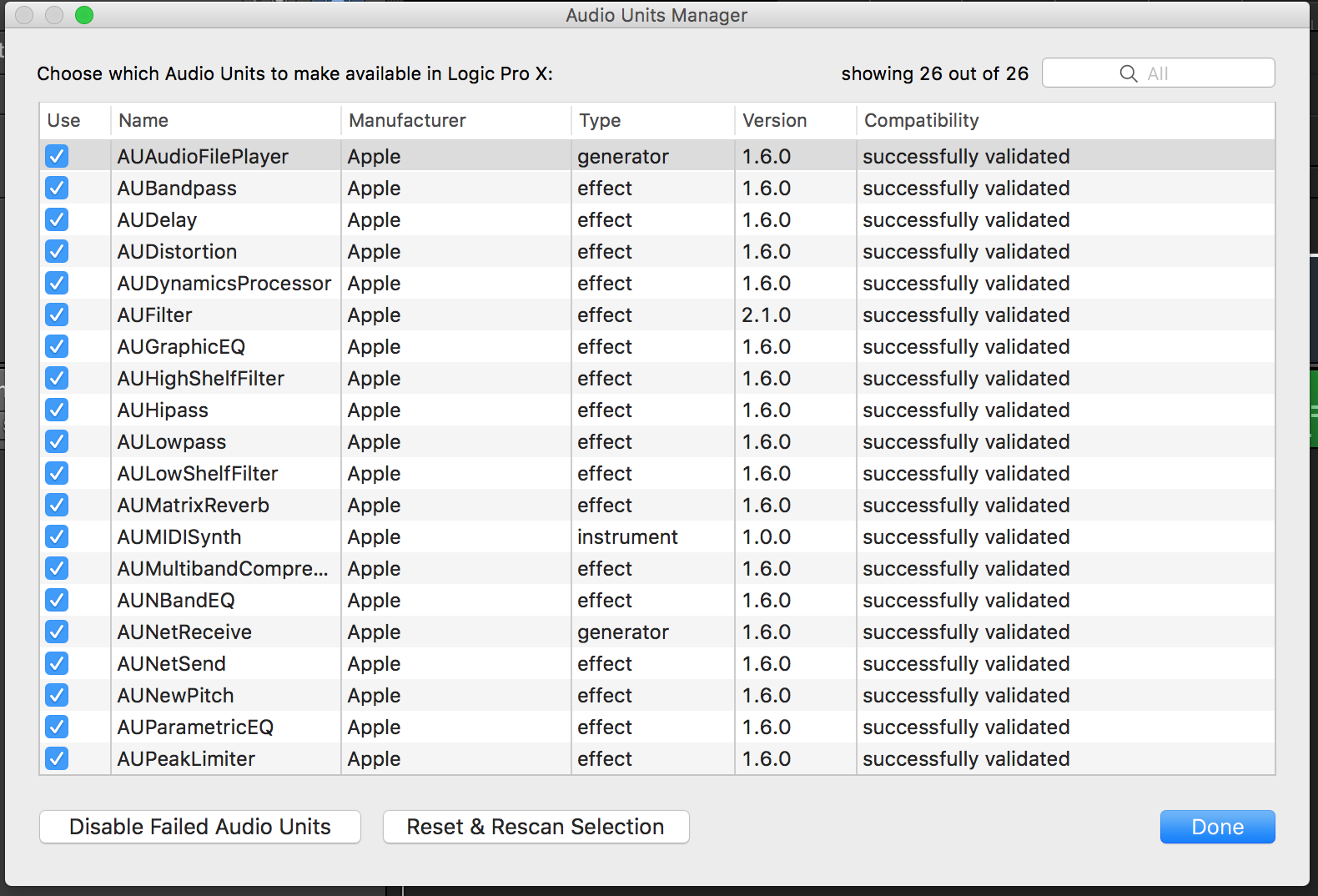This screenshot has height=896, width=1318.
Task: Confirm with the Done button
Action: click(x=1217, y=827)
